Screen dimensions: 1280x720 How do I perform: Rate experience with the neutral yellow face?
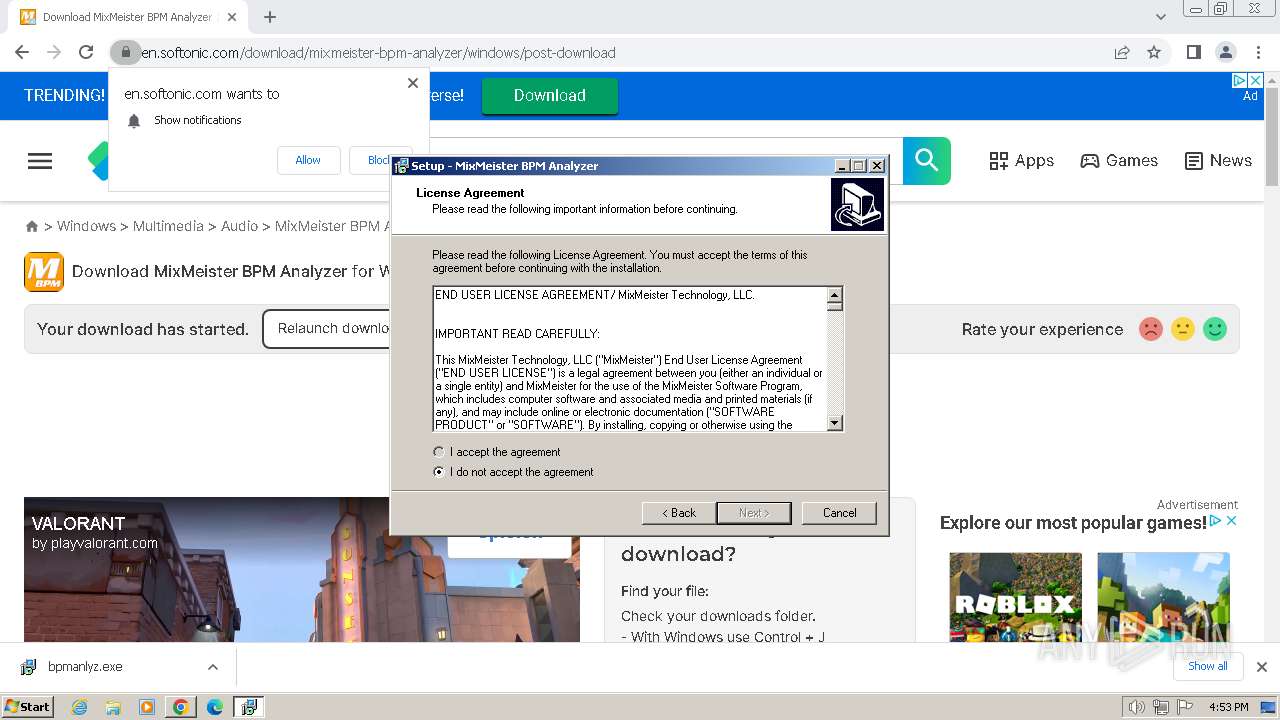tap(1183, 329)
